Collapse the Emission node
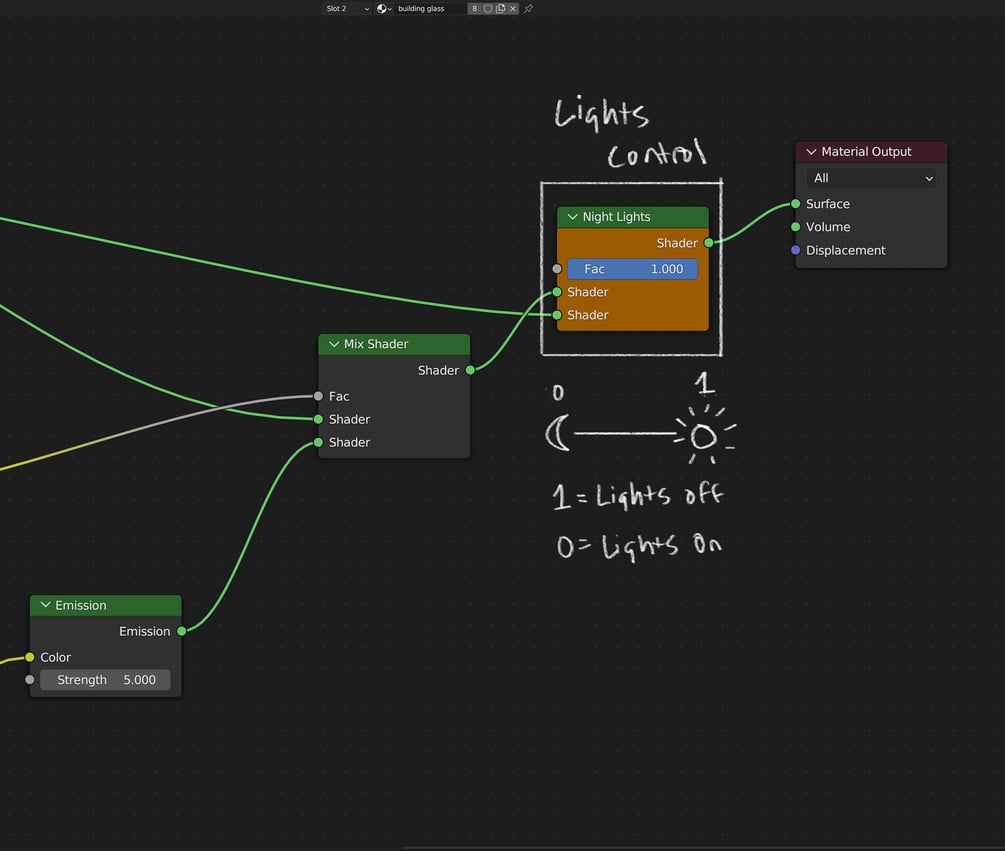This screenshot has width=1005, height=851. click(x=46, y=605)
